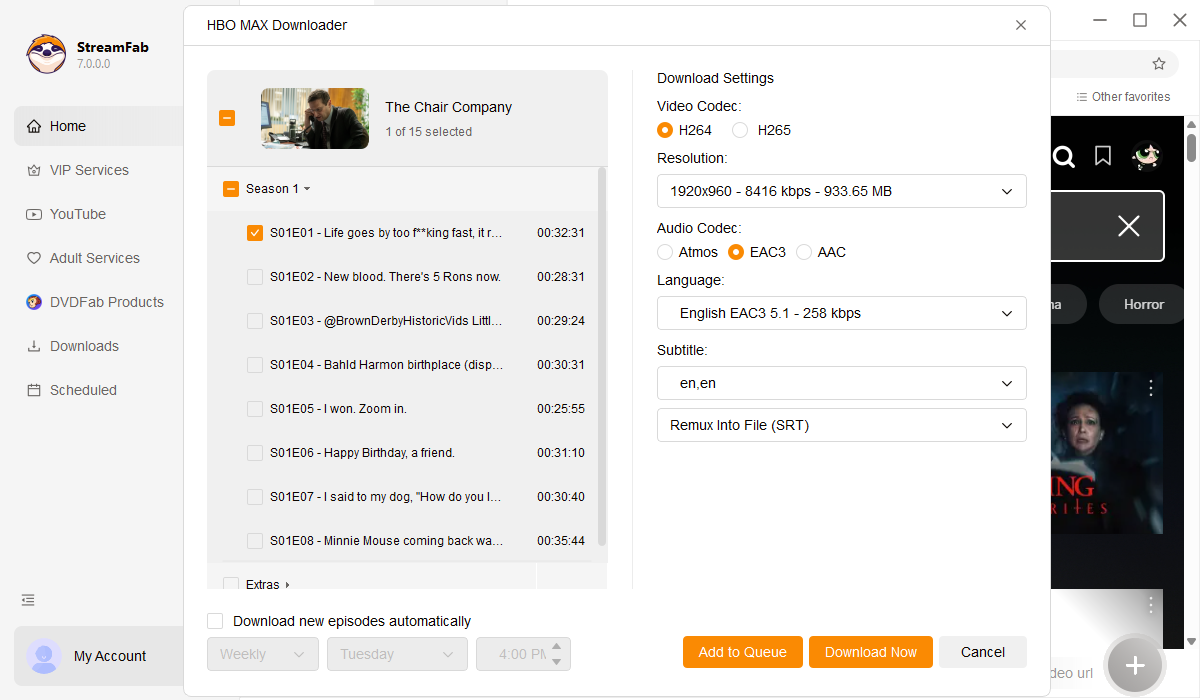Click the HBO Max search magnifier icon
Image resolution: width=1200 pixels, height=700 pixels.
point(1064,156)
